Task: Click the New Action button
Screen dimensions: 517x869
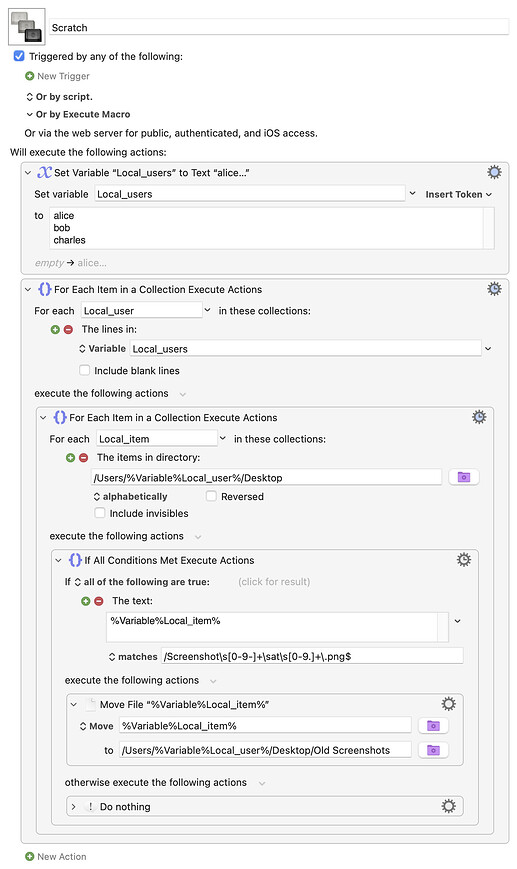Action: (x=55, y=856)
